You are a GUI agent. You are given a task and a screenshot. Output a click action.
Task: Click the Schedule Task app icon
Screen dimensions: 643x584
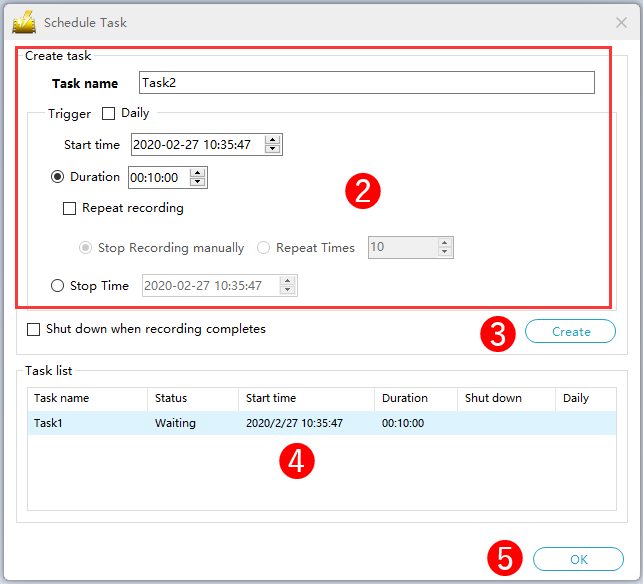point(24,22)
